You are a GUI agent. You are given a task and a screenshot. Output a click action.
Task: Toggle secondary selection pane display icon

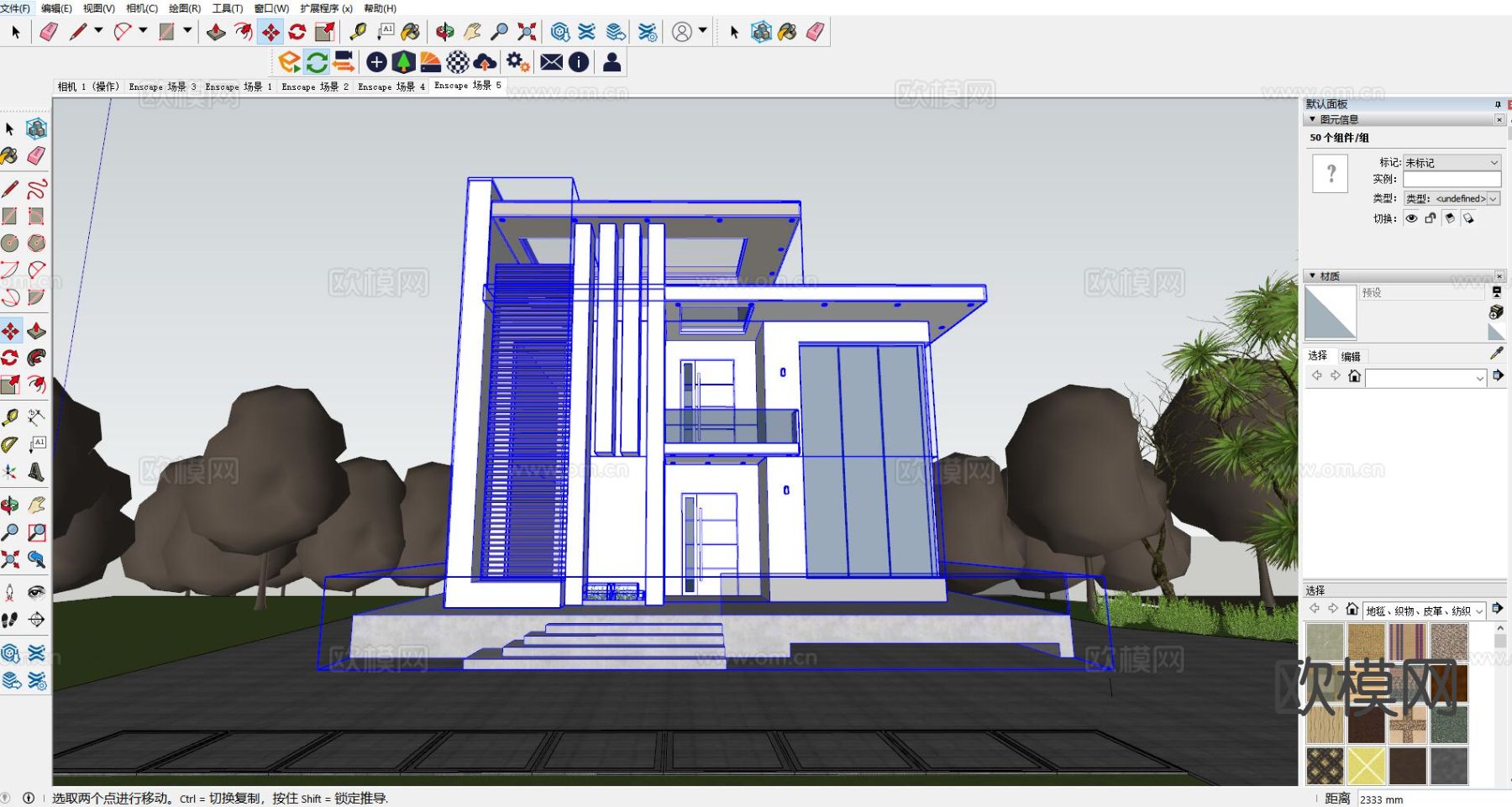pos(1496,291)
